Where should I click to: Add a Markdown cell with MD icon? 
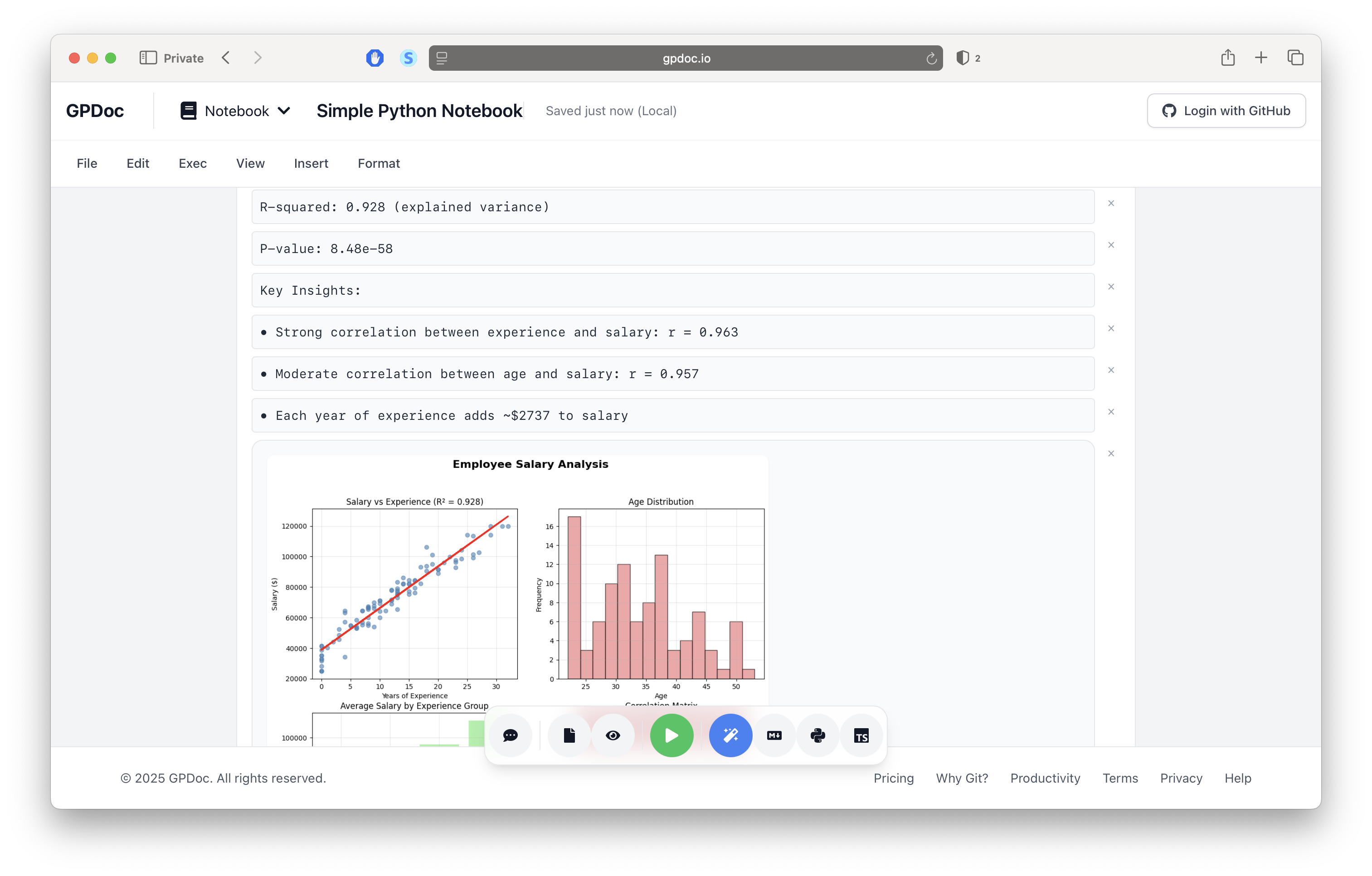(x=774, y=735)
